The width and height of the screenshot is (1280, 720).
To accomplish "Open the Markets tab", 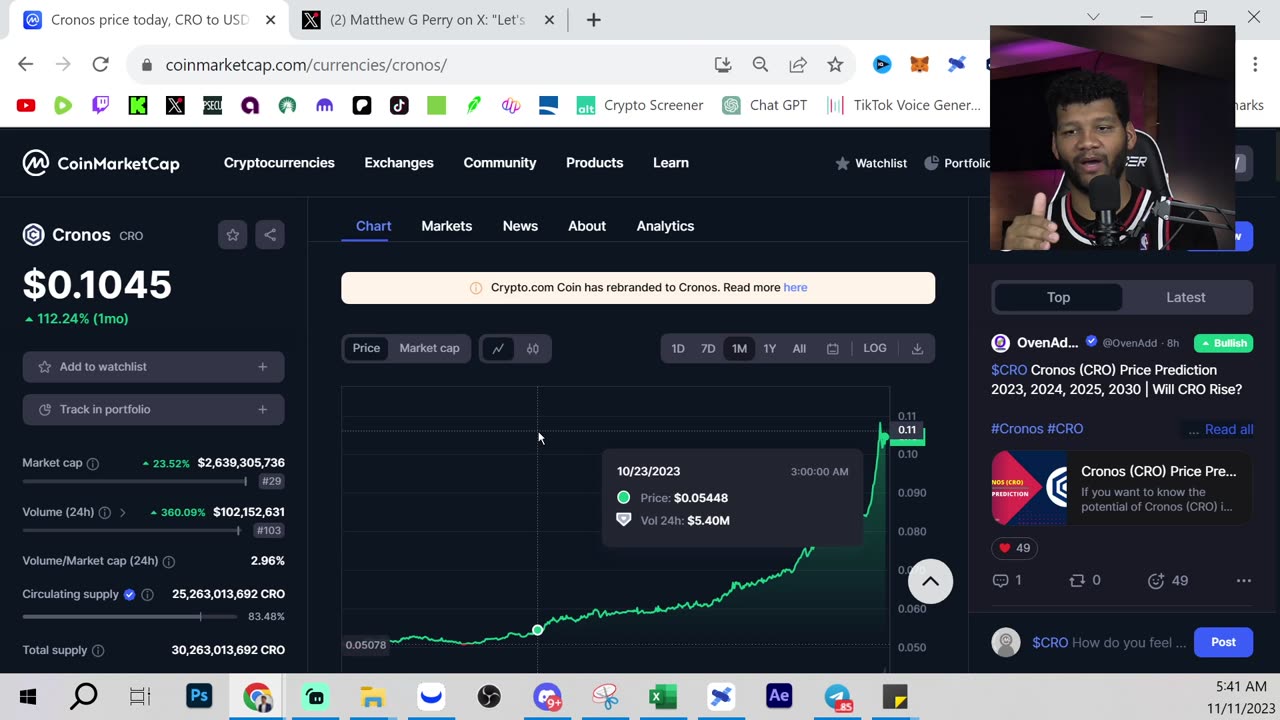I will [x=447, y=226].
